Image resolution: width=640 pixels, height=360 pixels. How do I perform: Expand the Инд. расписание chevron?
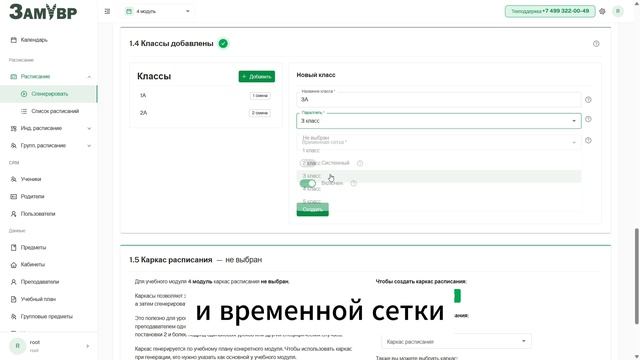point(89,129)
